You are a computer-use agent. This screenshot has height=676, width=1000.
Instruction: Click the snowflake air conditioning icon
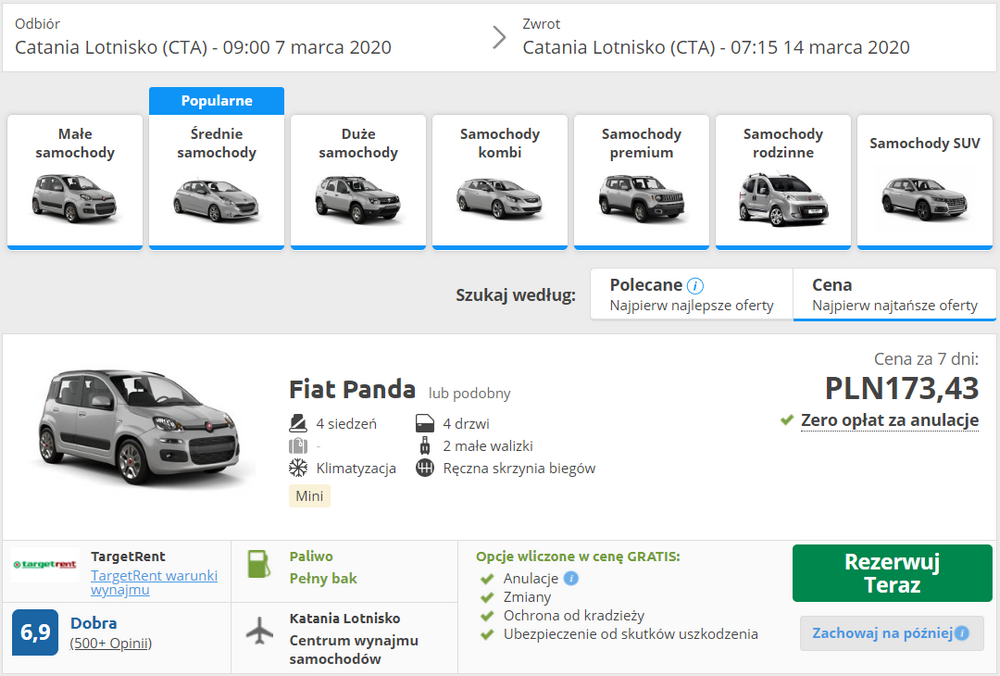click(298, 467)
